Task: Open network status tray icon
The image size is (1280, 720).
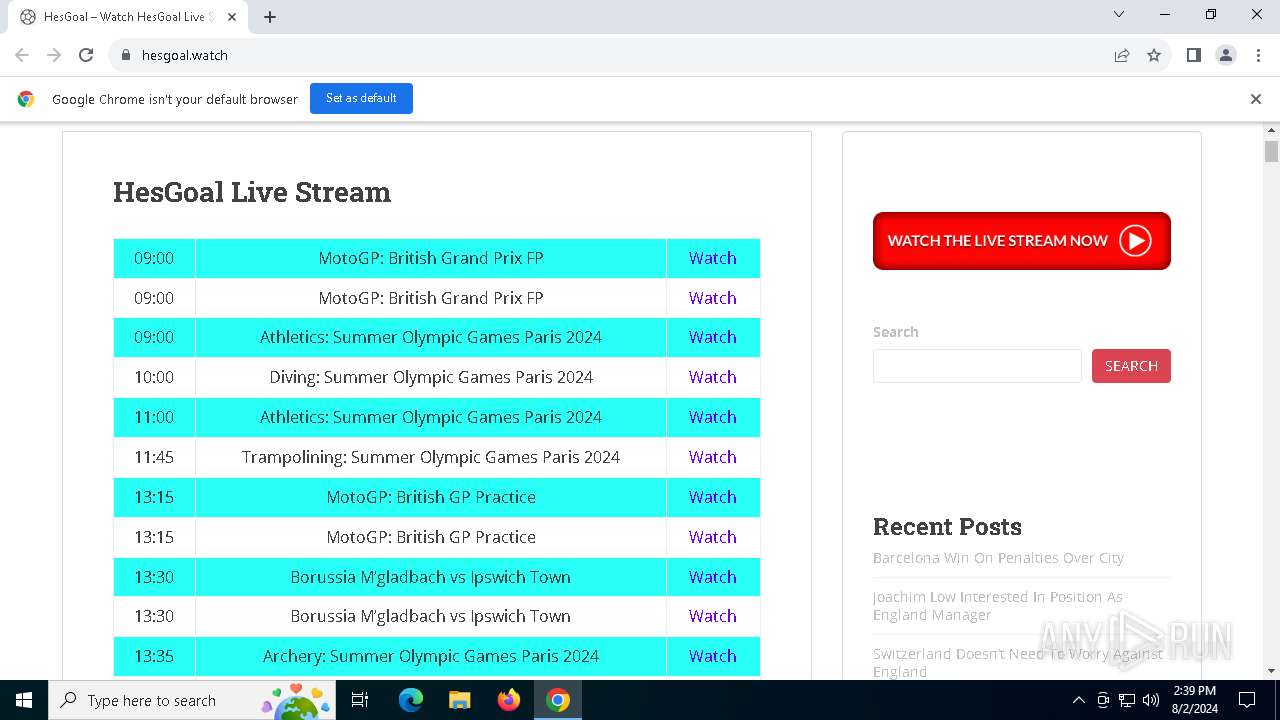Action: (x=1127, y=700)
